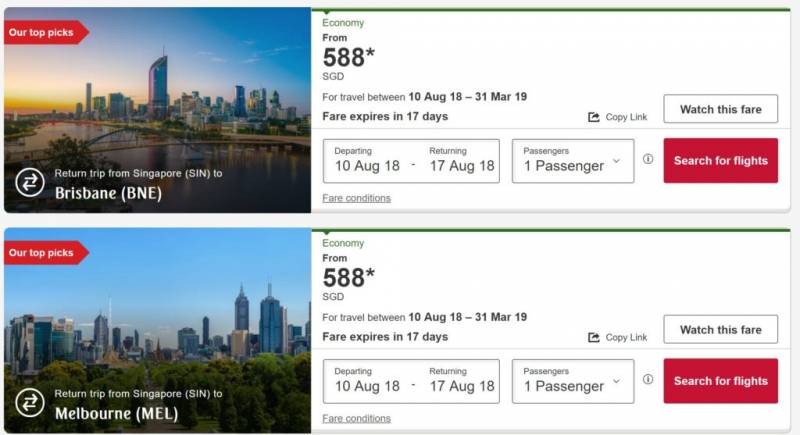800x435 pixels.
Task: Select the Brisbane Returning date 17 Aug 18
Action: (x=462, y=165)
